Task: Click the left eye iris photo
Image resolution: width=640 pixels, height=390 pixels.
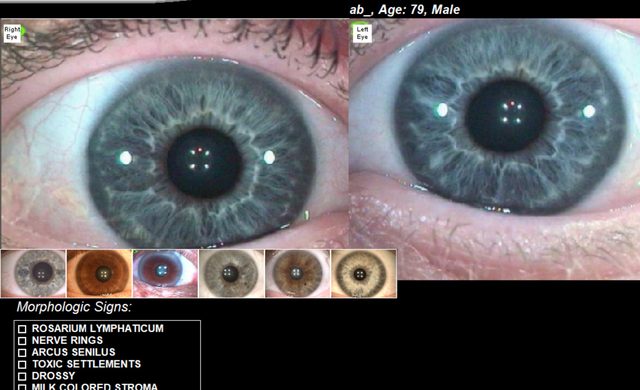Action: tap(495, 149)
